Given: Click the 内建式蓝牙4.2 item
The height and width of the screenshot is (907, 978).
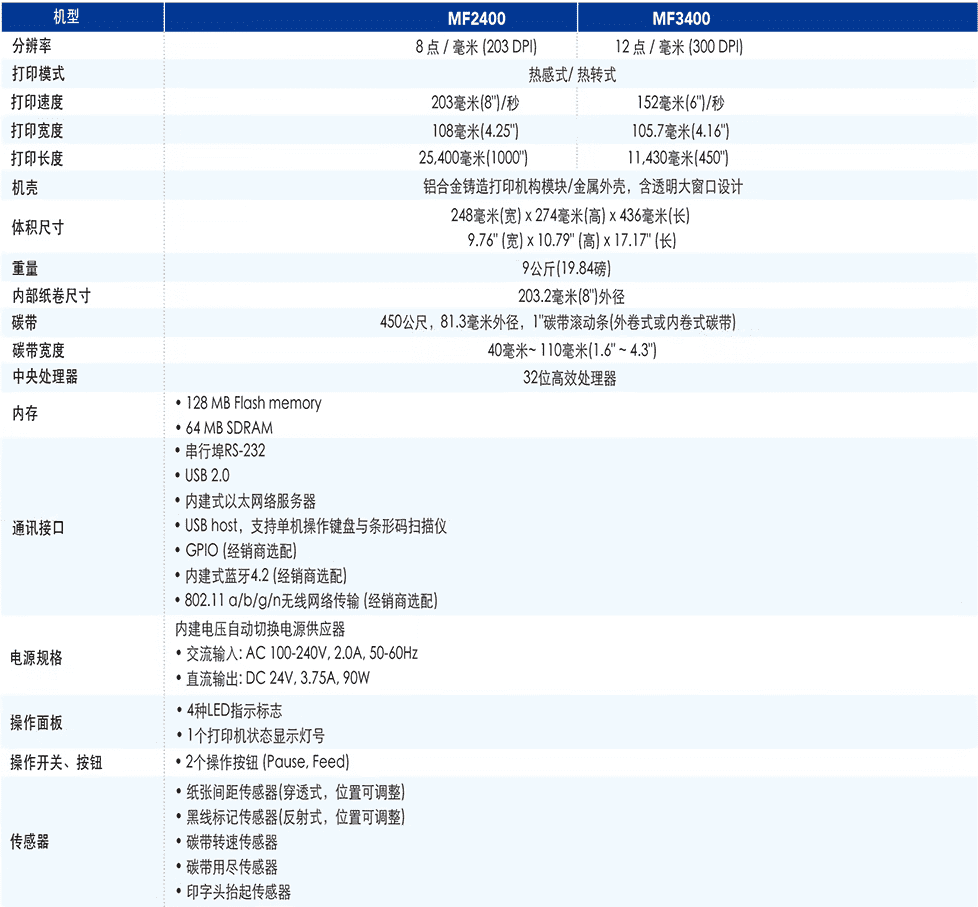Looking at the screenshot, I should [265, 576].
